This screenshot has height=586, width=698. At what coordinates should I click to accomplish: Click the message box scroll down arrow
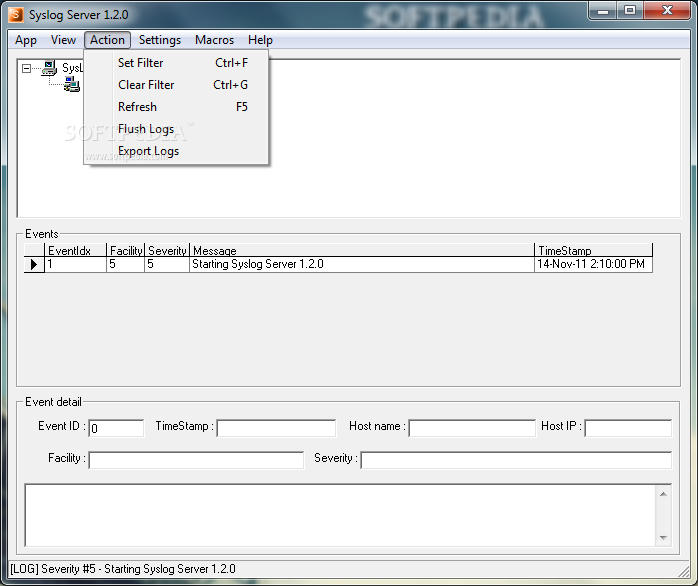[x=663, y=537]
